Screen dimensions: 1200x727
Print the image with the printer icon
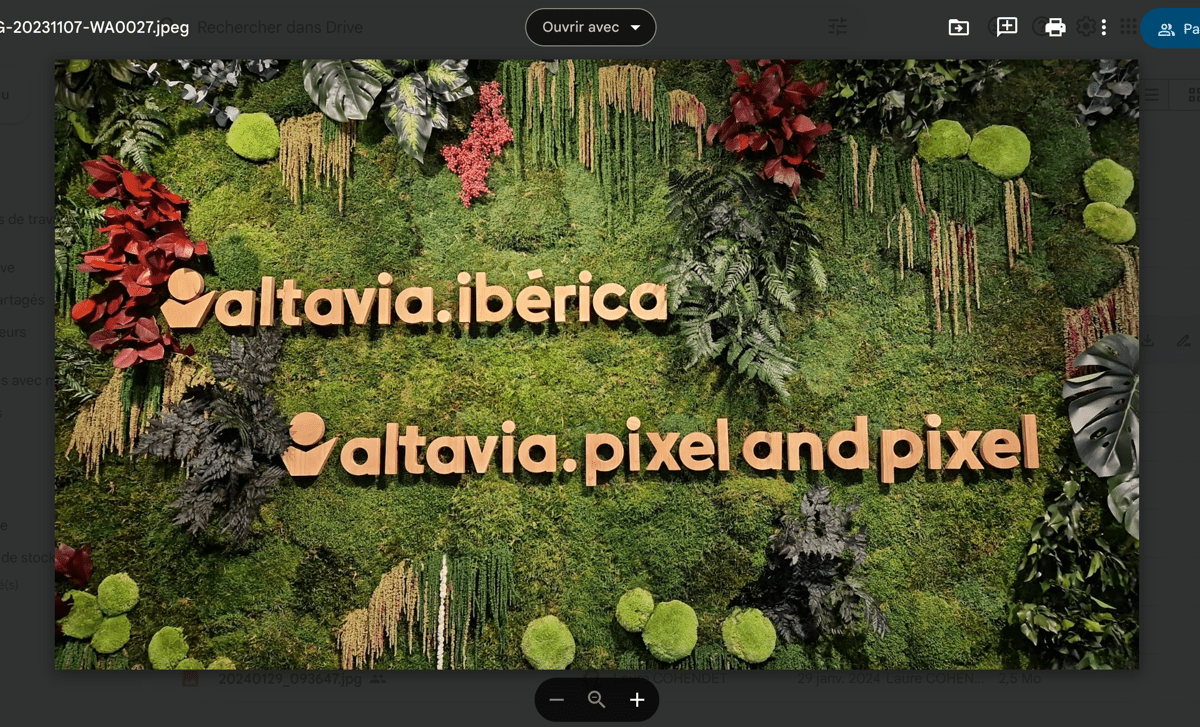1055,27
